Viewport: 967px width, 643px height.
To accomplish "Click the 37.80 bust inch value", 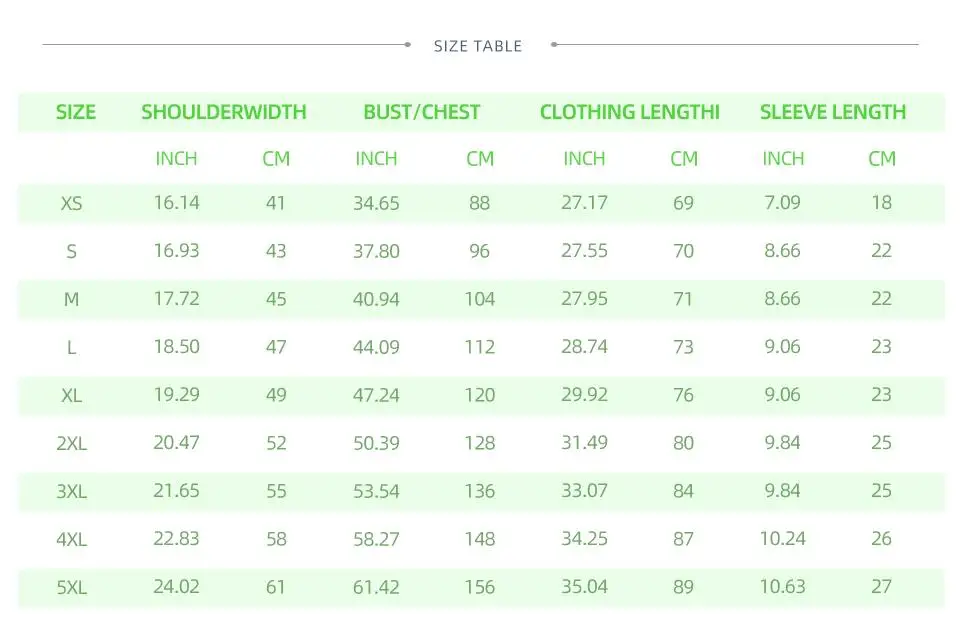I will [x=376, y=252].
